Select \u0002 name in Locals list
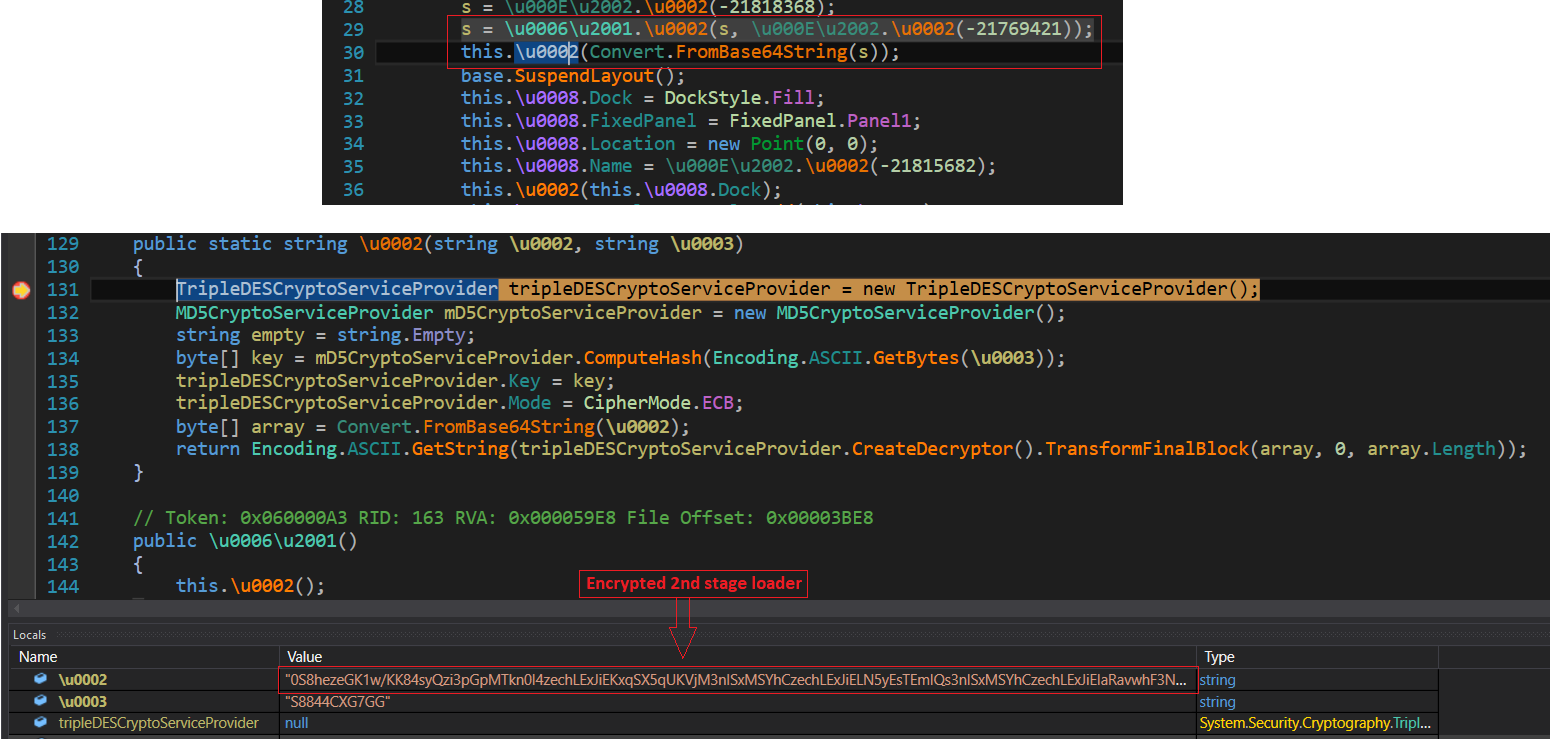The width and height of the screenshot is (1550, 739). point(82,680)
